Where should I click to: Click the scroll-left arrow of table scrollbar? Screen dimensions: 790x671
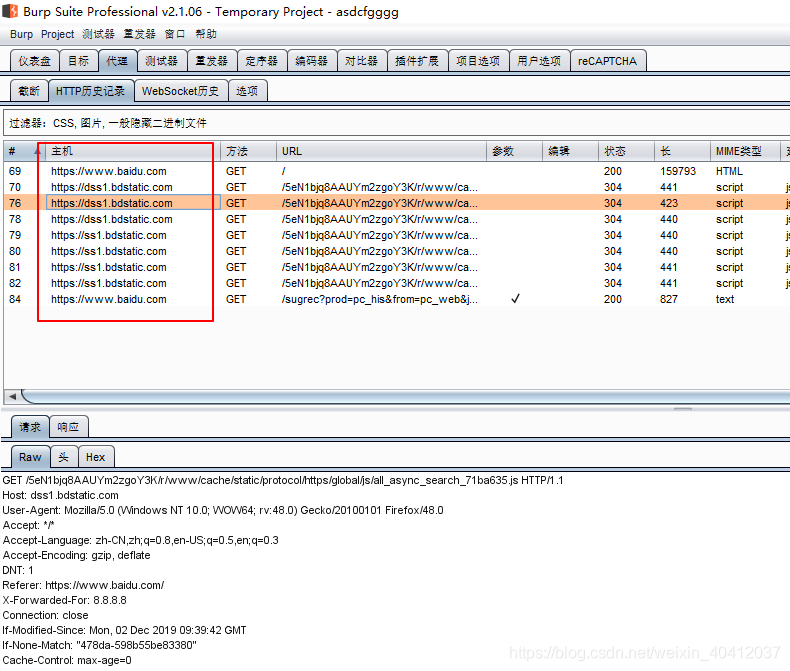click(12, 397)
